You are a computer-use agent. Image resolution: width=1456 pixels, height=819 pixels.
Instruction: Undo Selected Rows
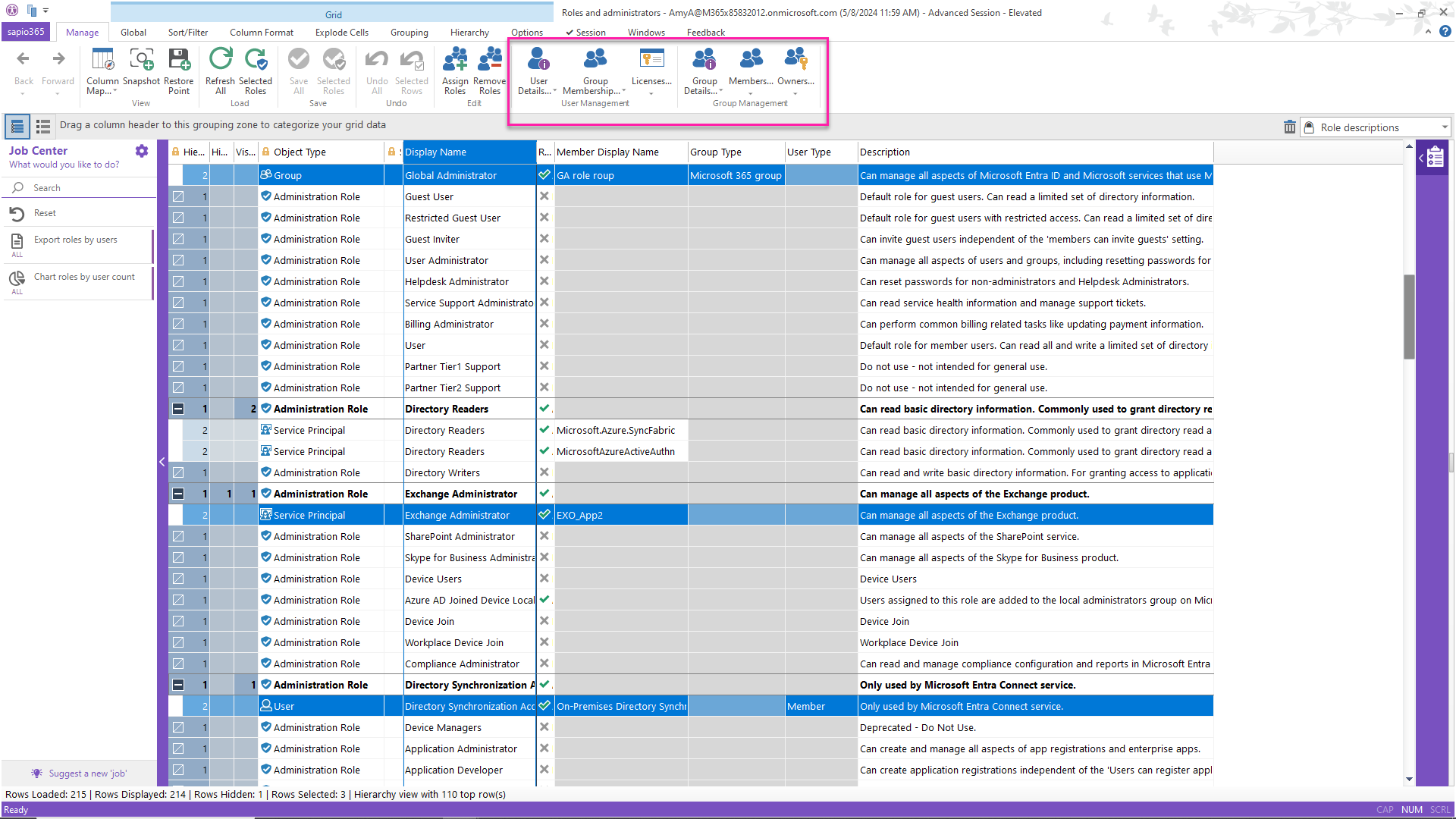(412, 71)
